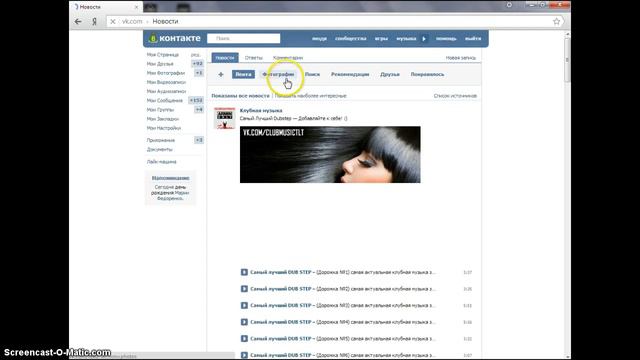Open the помощь link in header

click(x=446, y=39)
